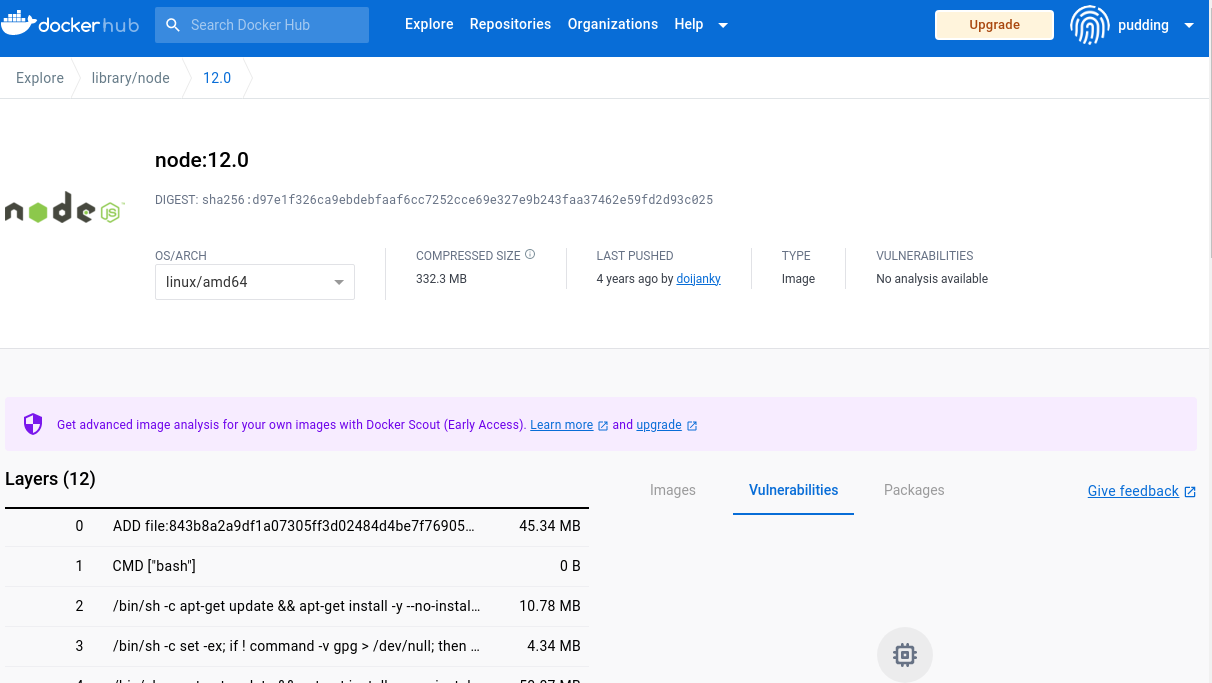Click the pudding username label

point(1143,25)
